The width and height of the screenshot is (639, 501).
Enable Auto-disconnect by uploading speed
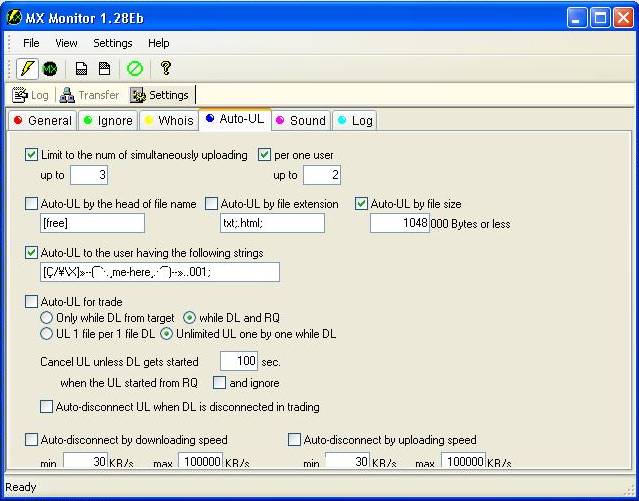(294, 440)
